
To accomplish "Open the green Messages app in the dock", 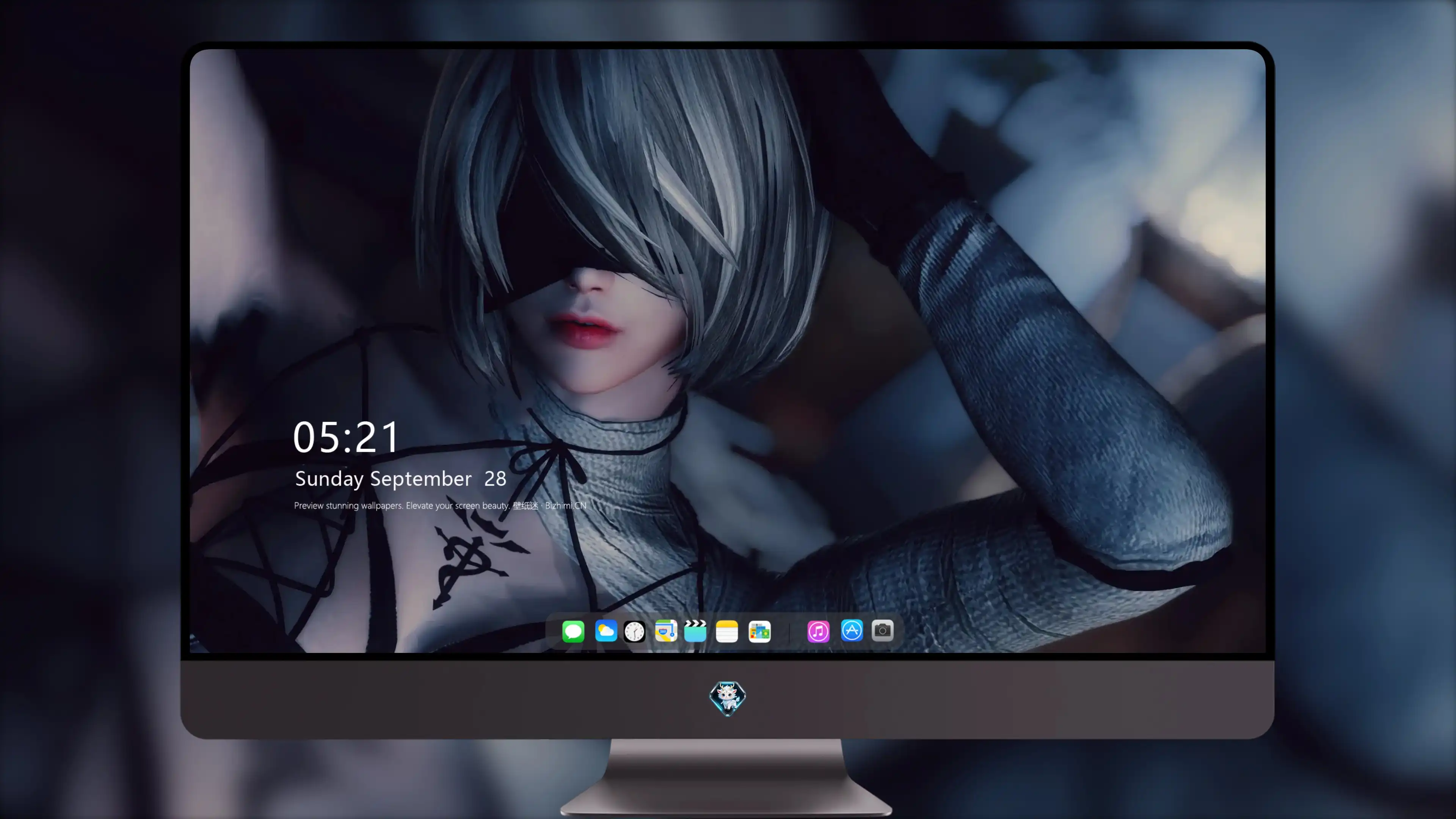I will 573,631.
